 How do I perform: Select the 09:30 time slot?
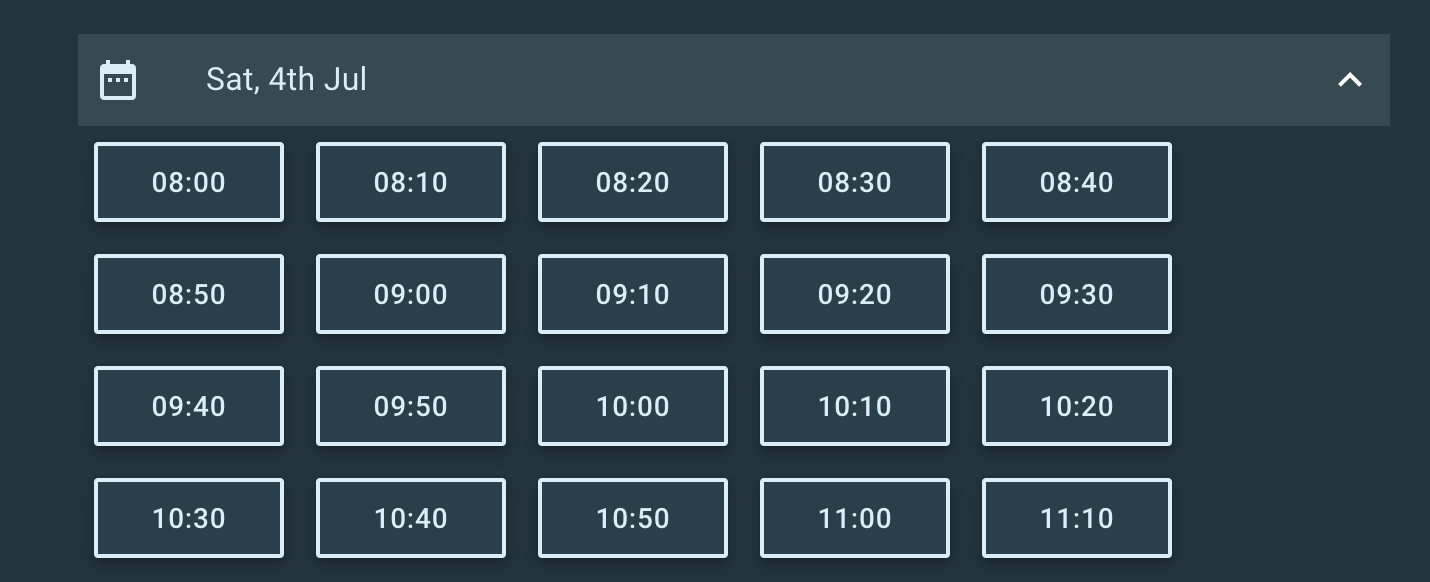coord(1077,294)
